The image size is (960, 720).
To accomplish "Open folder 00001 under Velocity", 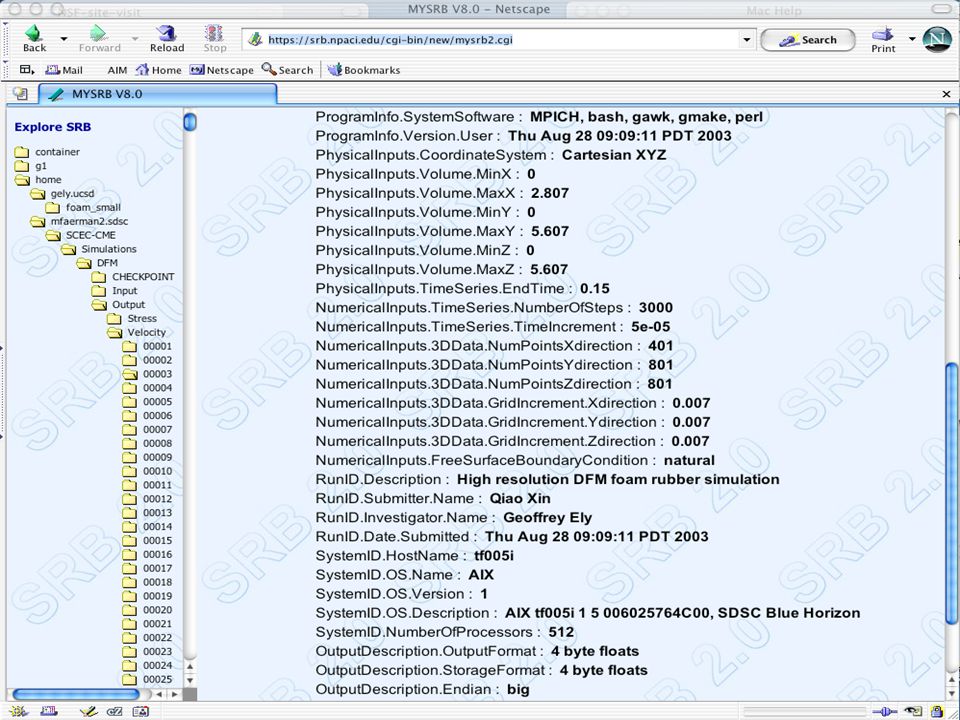I will pyautogui.click(x=147, y=347).
